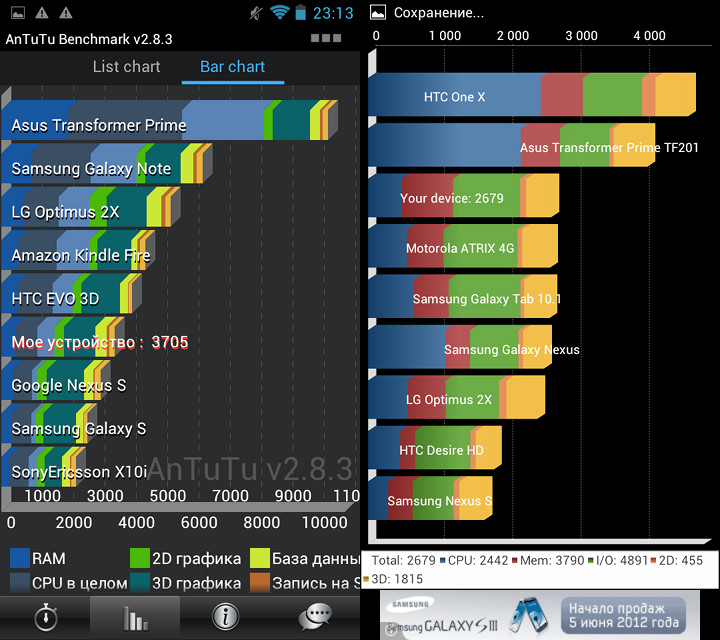720x640 pixels.
Task: Tap the Начало продаж 5 июня button
Action: [623, 616]
